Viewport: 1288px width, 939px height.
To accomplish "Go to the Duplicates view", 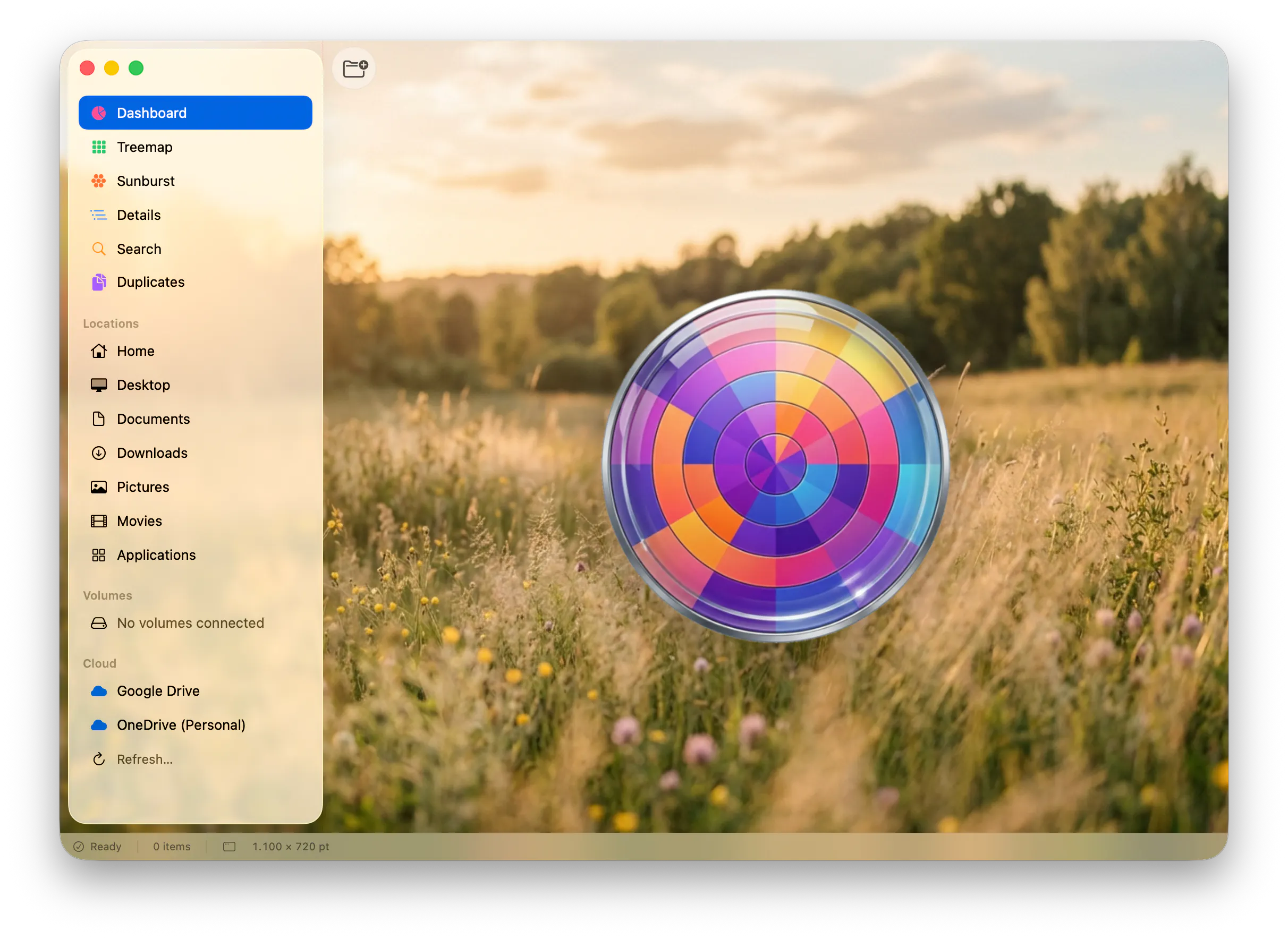I will (196, 283).
